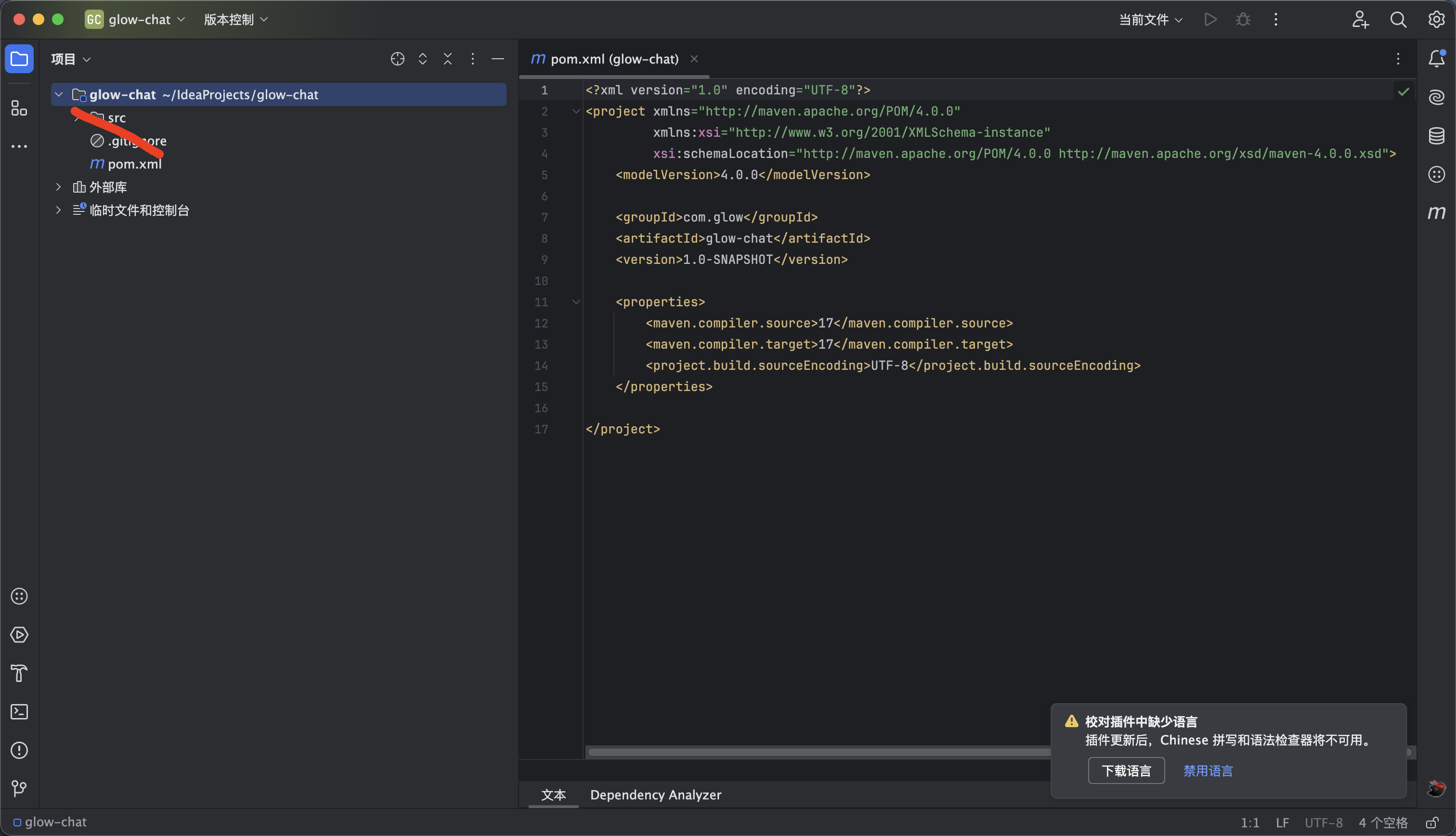This screenshot has height=836, width=1456.
Task: Select the pom.xml (glow-chat) editor tab
Action: click(x=613, y=59)
